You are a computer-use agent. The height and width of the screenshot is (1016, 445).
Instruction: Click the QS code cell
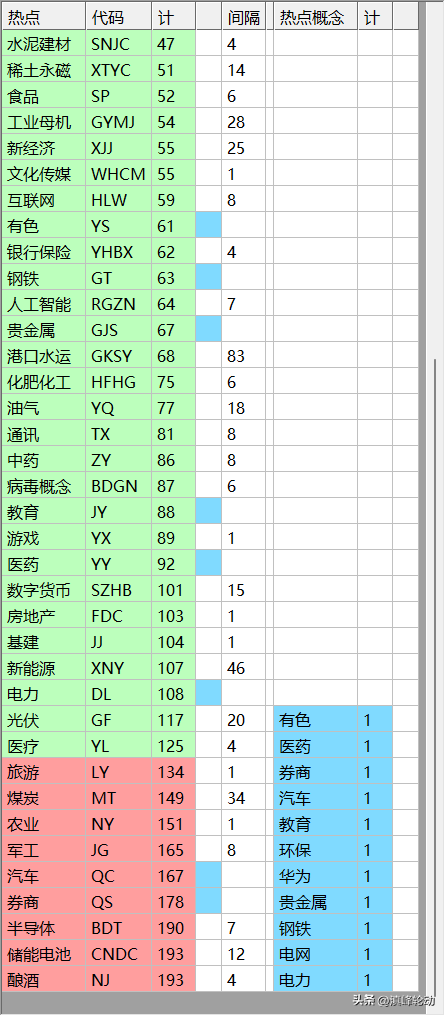120,902
